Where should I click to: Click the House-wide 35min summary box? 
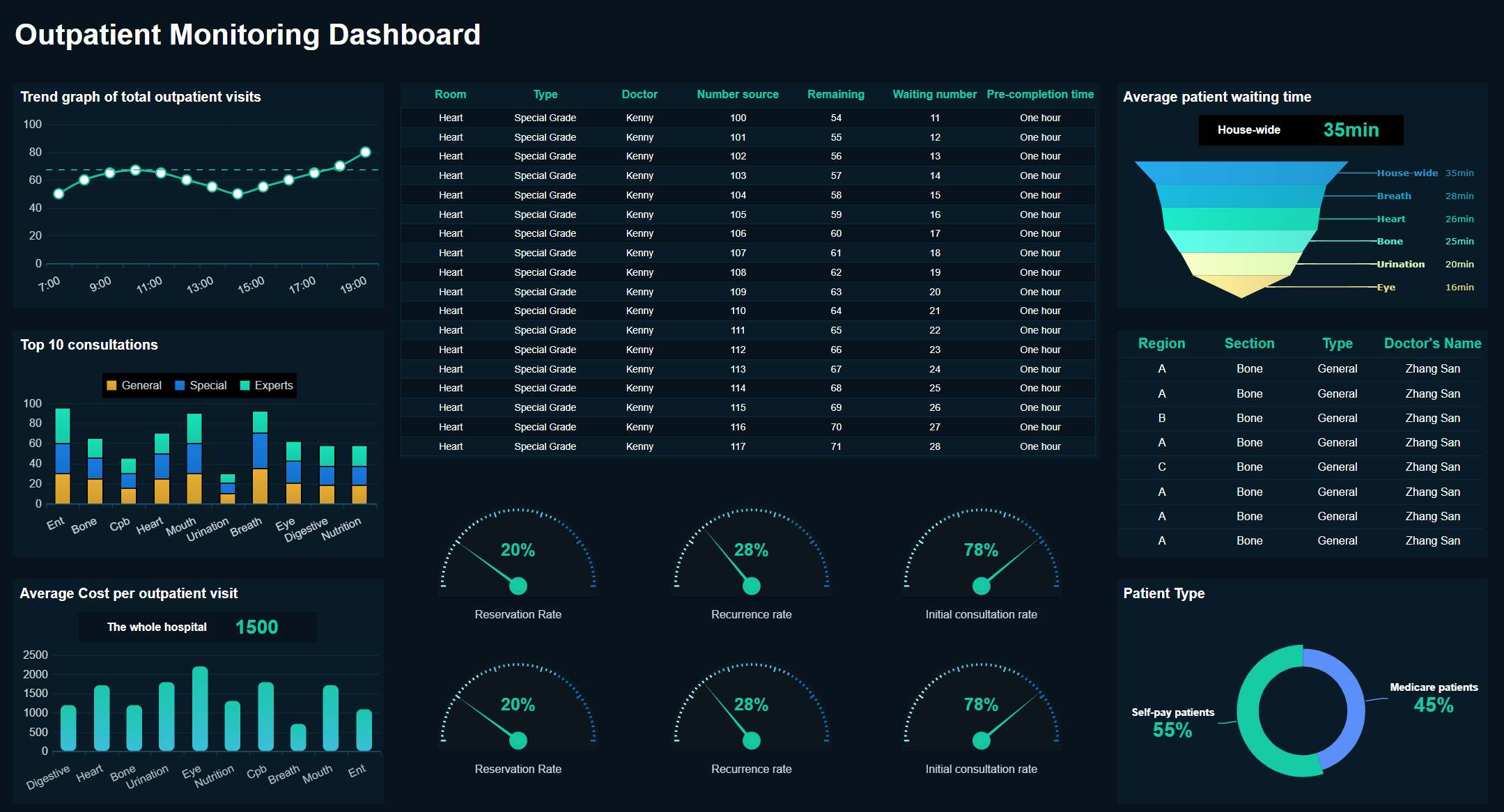click(1300, 130)
